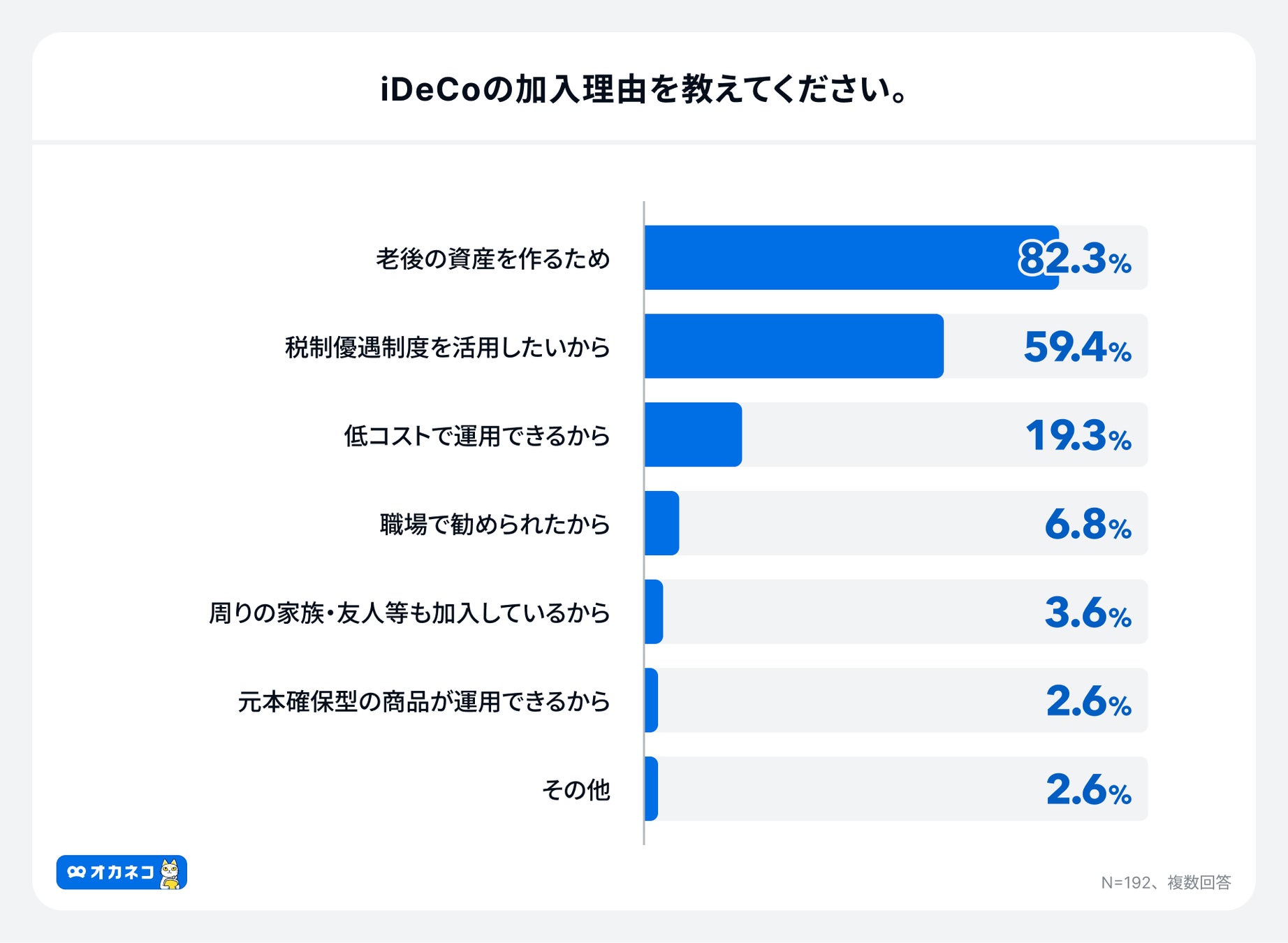Click the その他 category label
1288x943 pixels.
tap(576, 790)
